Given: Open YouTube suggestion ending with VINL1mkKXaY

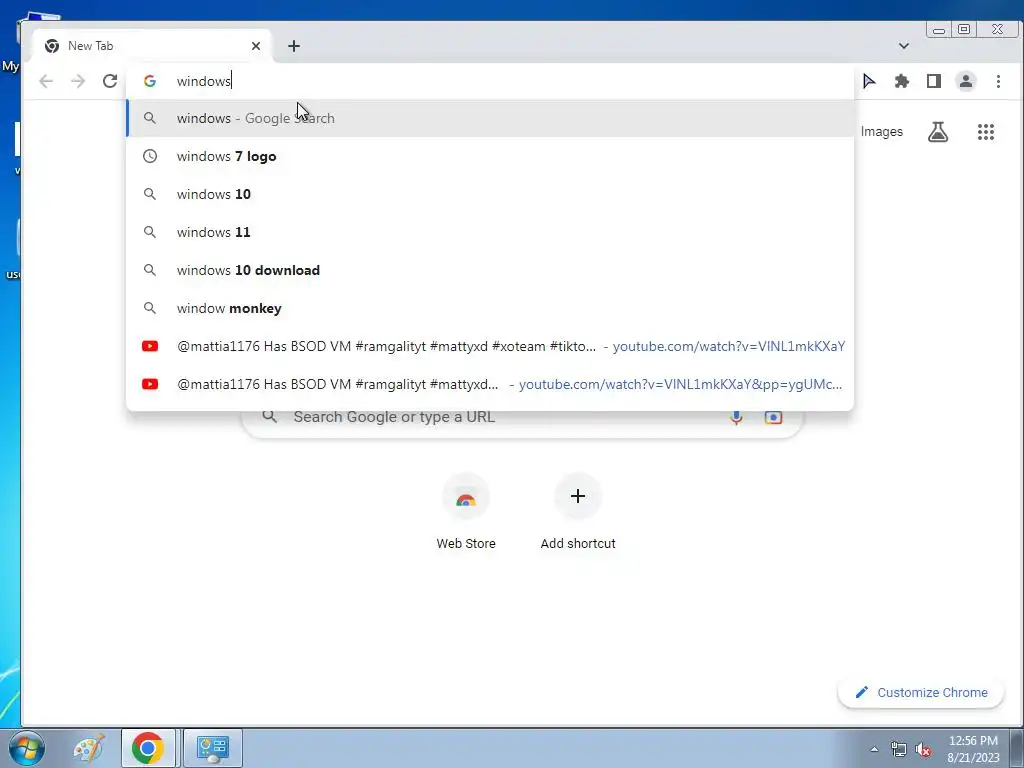Looking at the screenshot, I should point(490,346).
